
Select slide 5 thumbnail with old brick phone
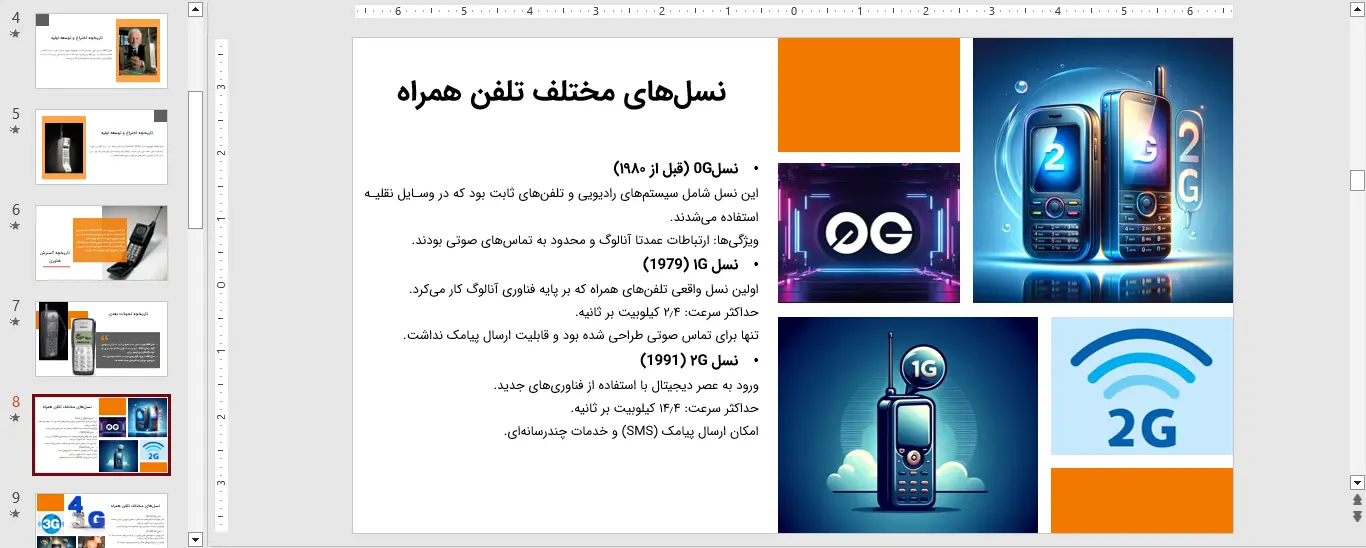101,147
